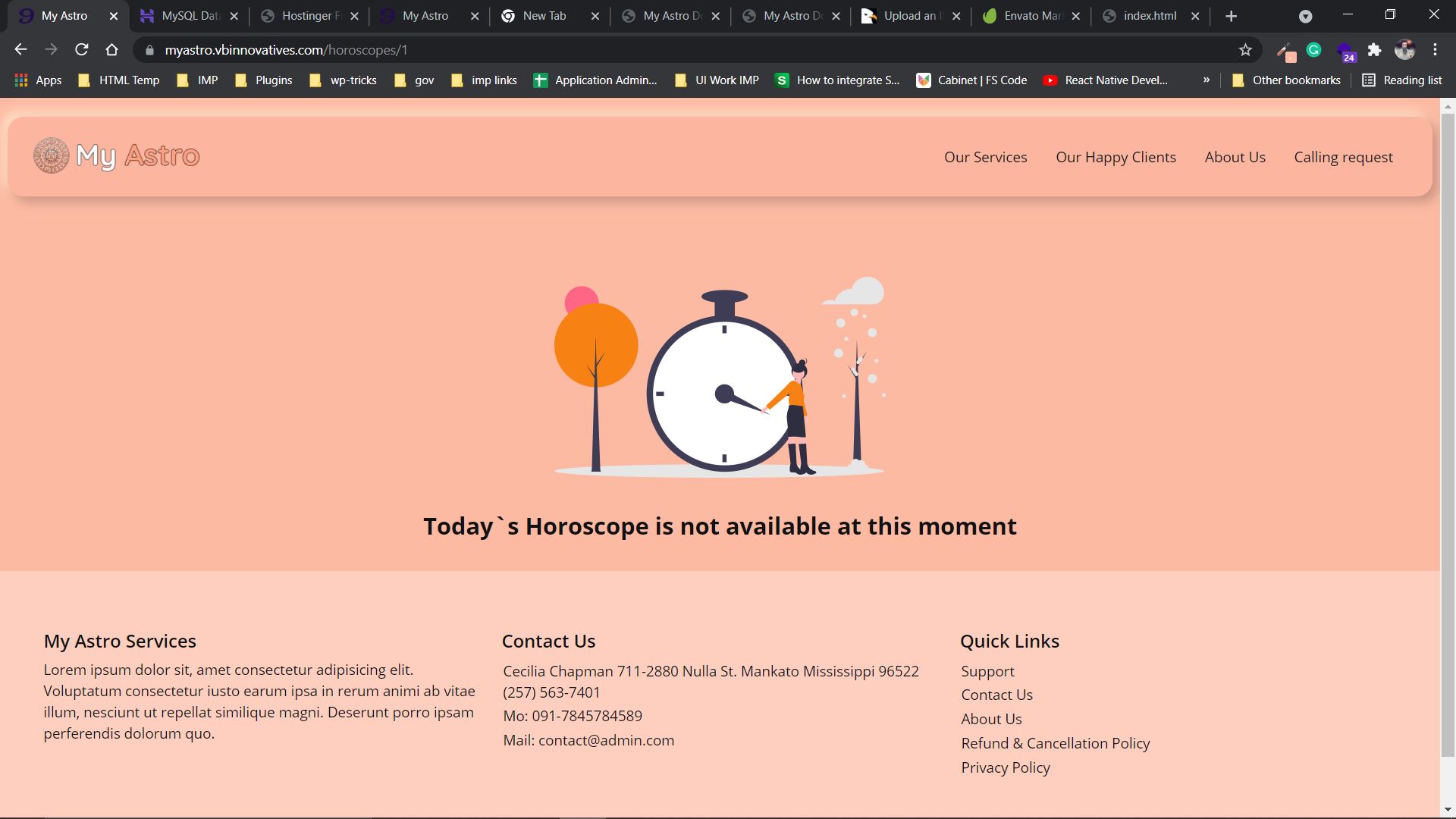Click the Calling request link
Image resolution: width=1456 pixels, height=819 pixels.
1343,158
